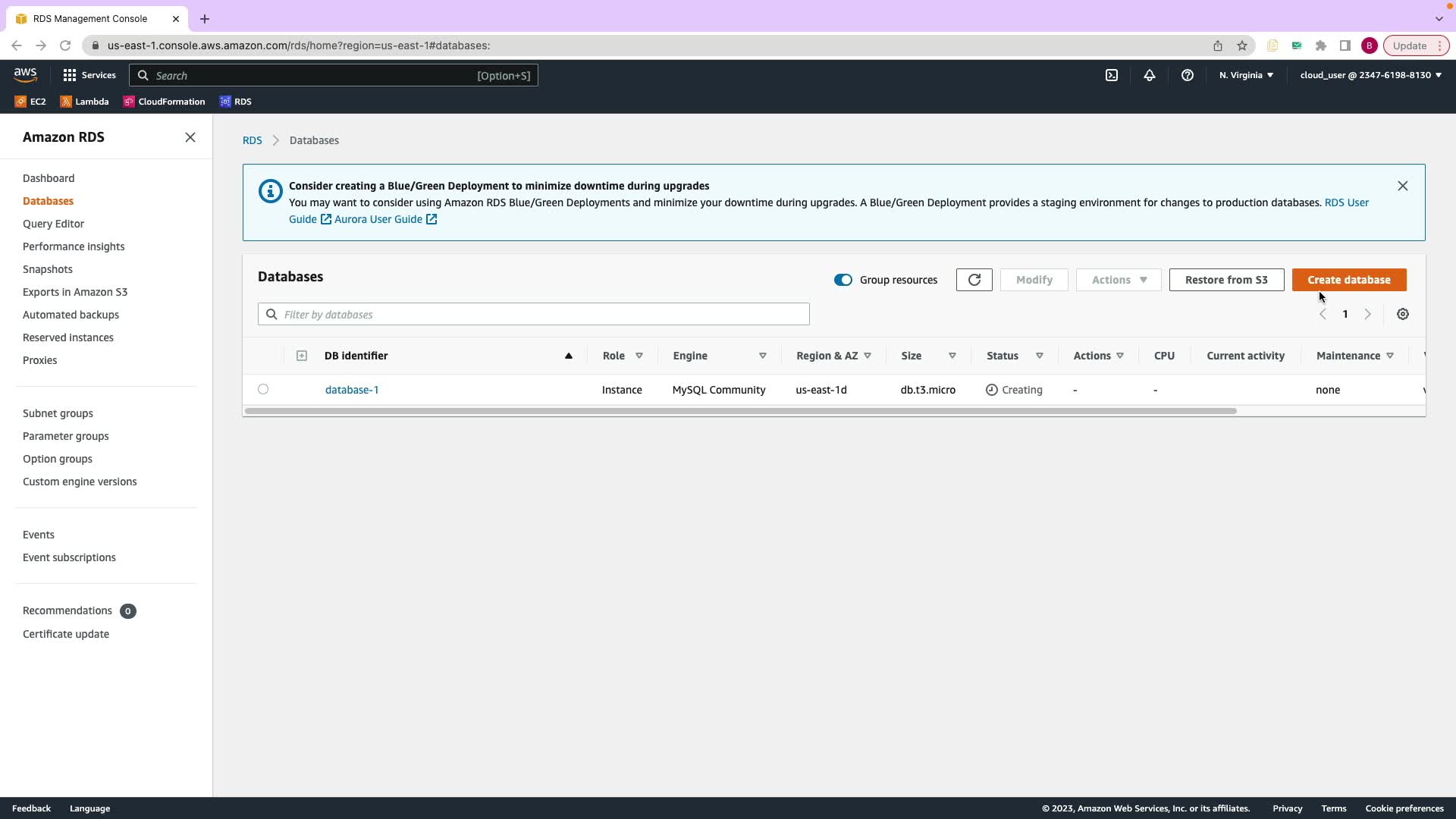The image size is (1456, 819).
Task: Open table preferences gear icon
Action: click(x=1403, y=314)
